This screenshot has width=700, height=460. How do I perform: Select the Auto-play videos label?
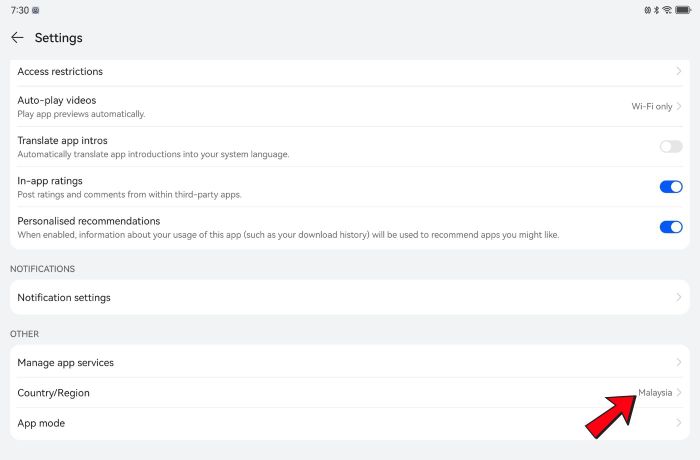coord(57,101)
